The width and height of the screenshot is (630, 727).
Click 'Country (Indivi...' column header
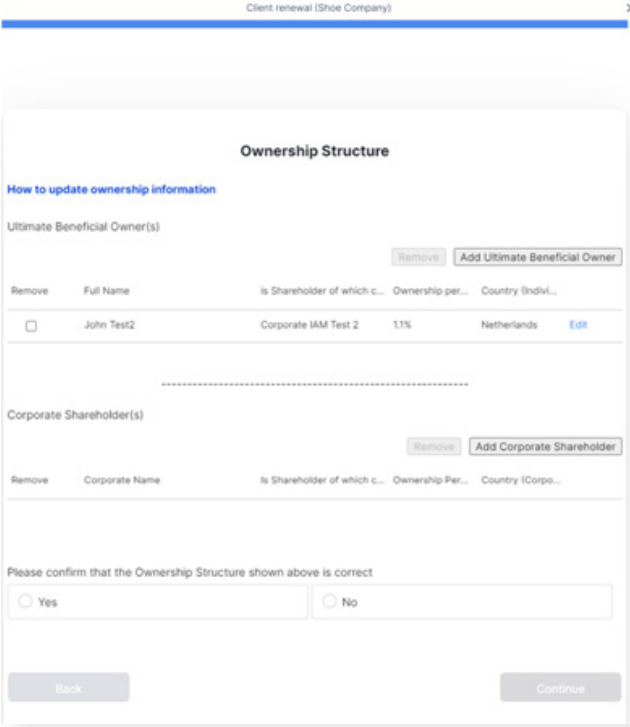(518, 291)
